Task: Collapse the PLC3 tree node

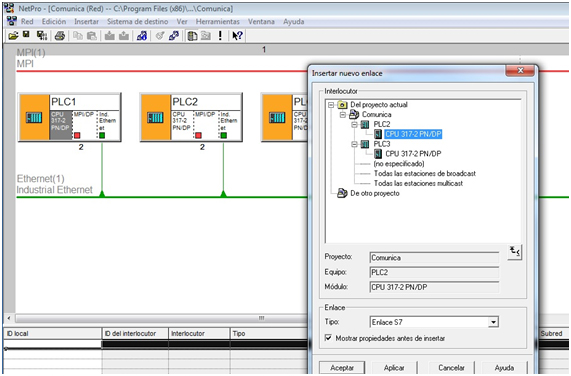Action: tap(354, 144)
